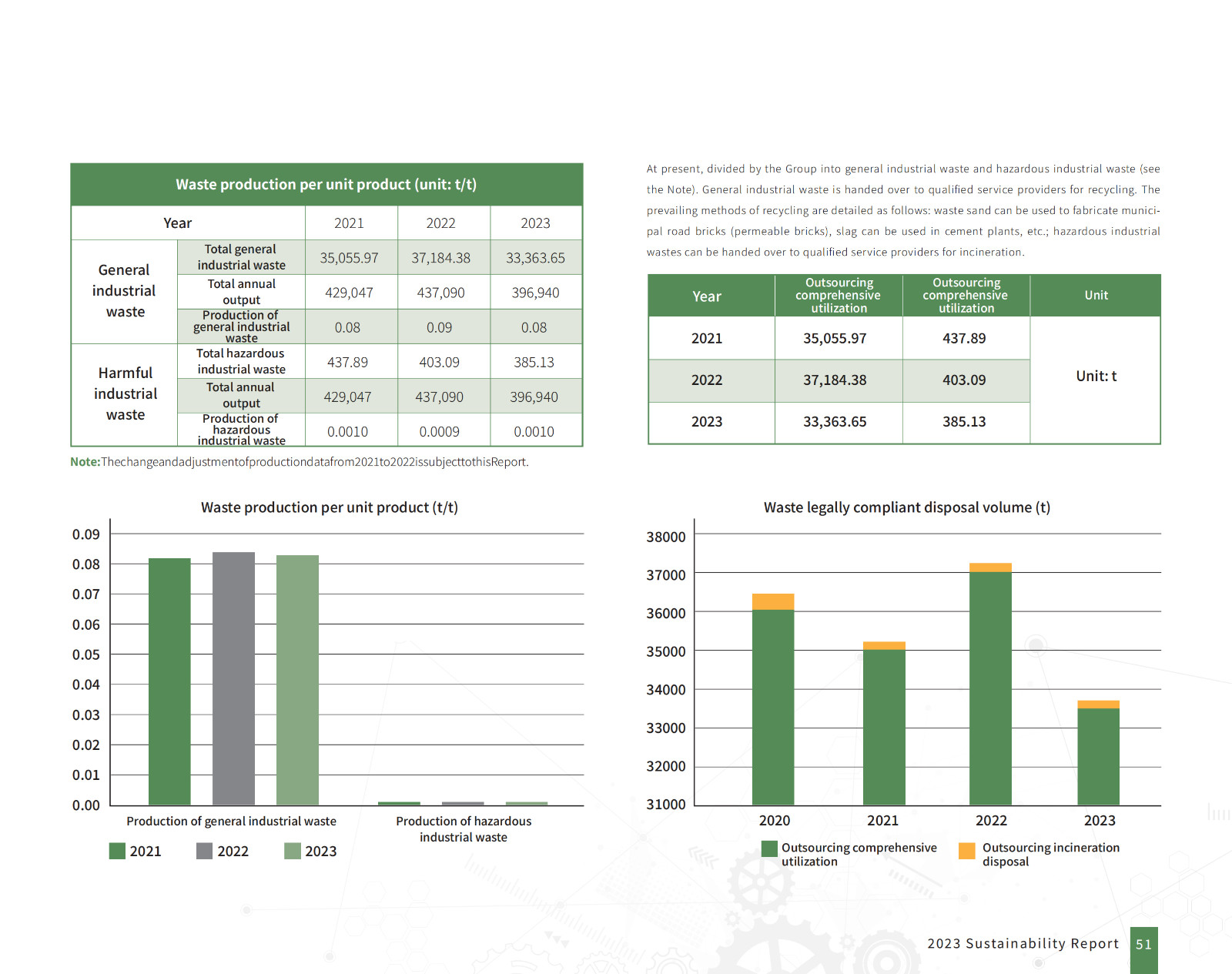Viewport: 1232px width, 974px height.
Task: Click the 2022 gray legend swatch
Action: tap(204, 851)
